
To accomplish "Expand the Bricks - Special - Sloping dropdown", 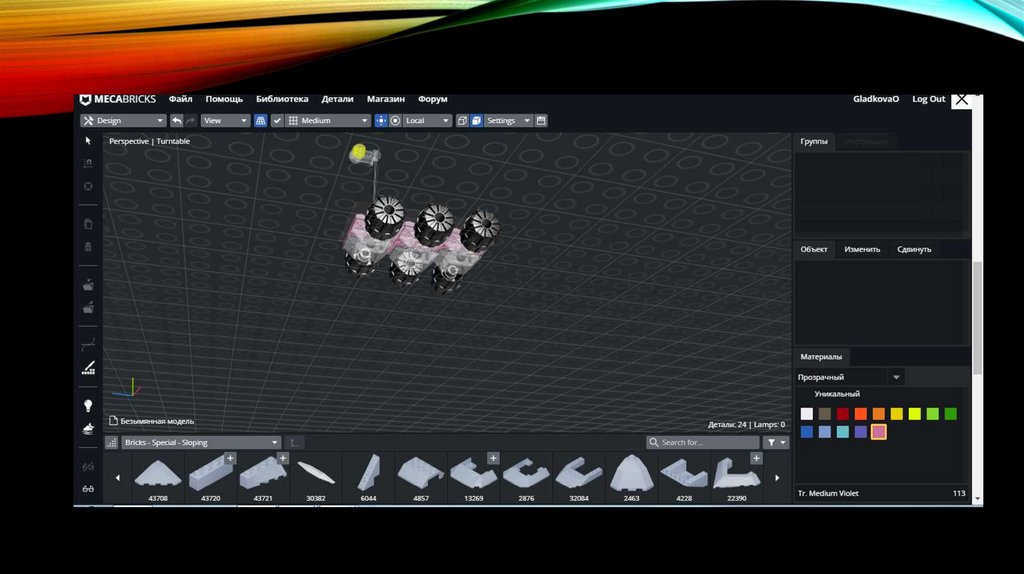I will (x=194, y=442).
